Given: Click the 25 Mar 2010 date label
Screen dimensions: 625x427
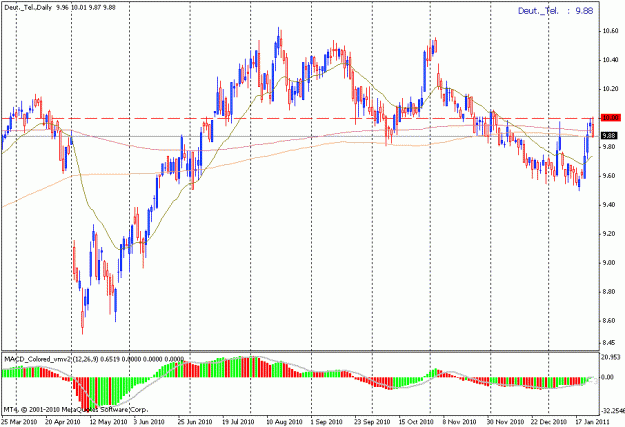Looking at the screenshot, I should click(19, 422).
